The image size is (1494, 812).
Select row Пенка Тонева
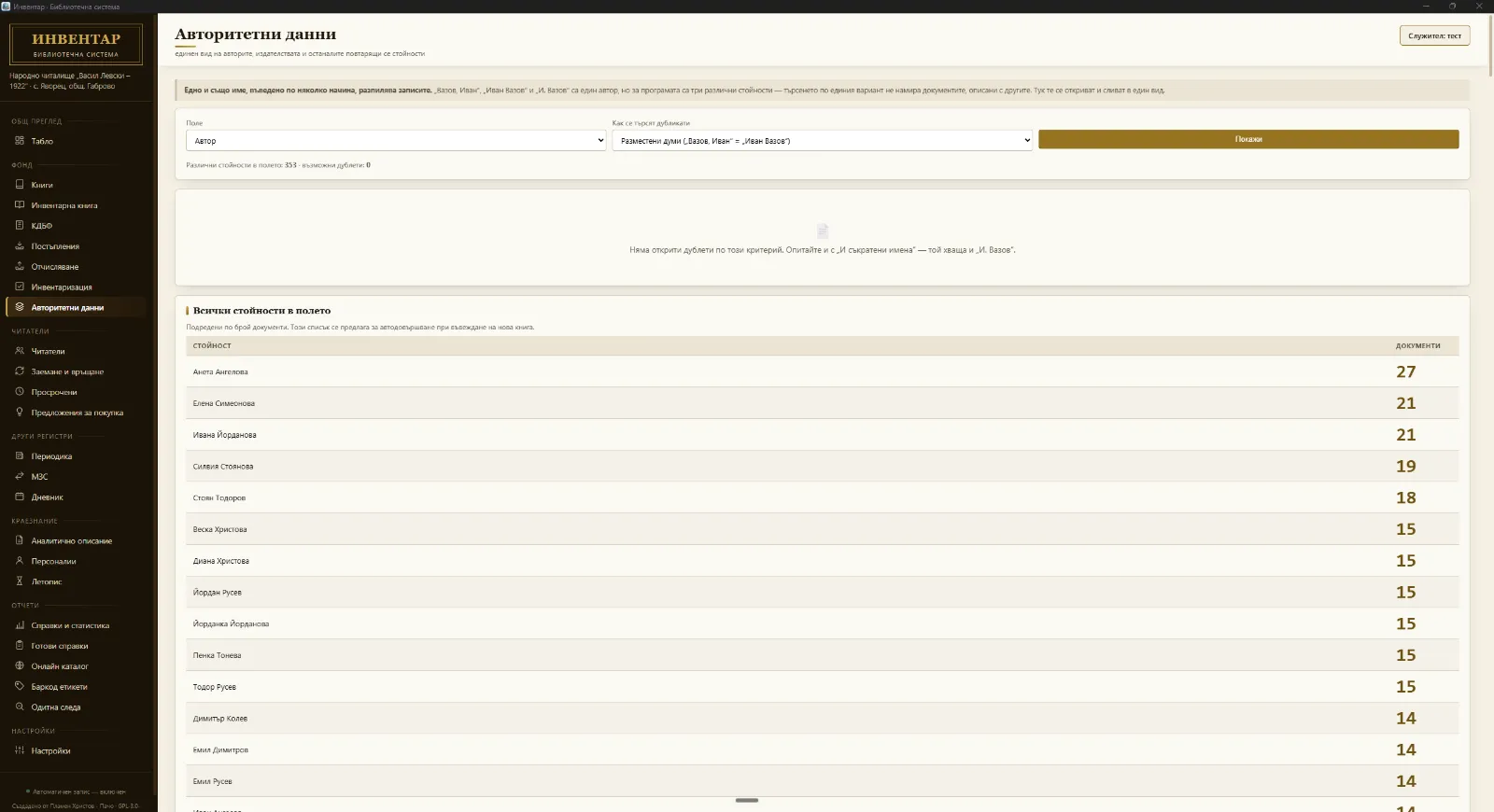822,655
